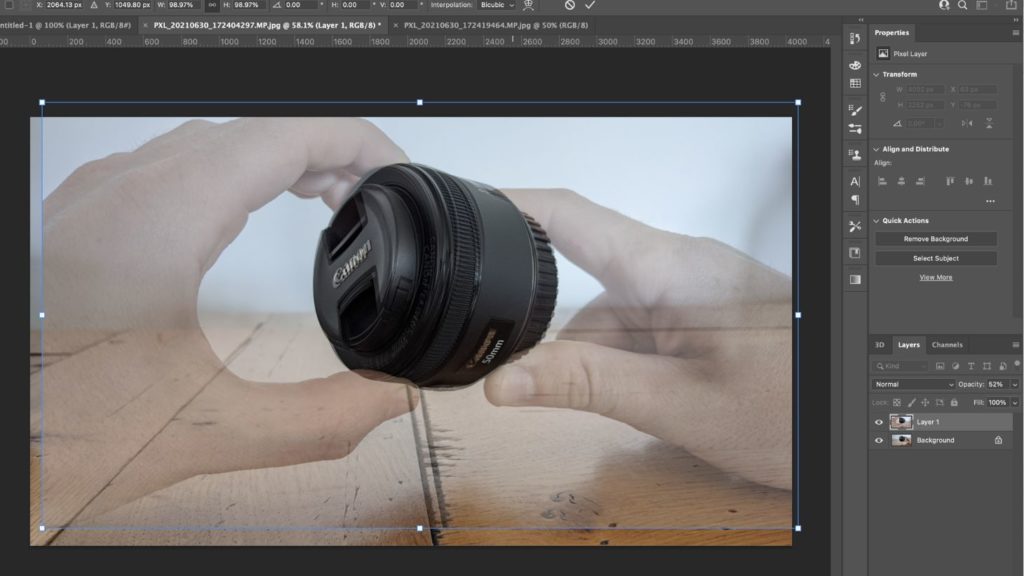Open the Character panel icon

(855, 182)
